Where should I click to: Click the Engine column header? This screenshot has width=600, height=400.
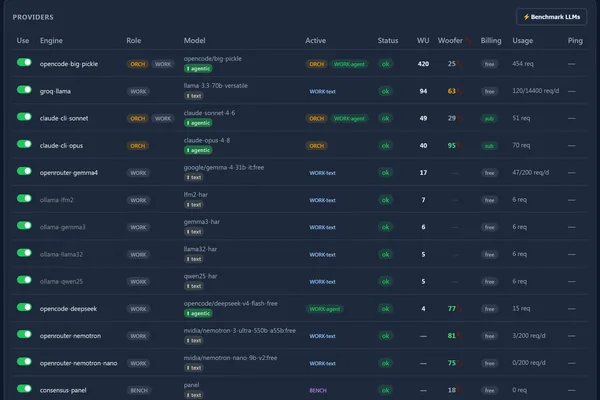click(51, 41)
